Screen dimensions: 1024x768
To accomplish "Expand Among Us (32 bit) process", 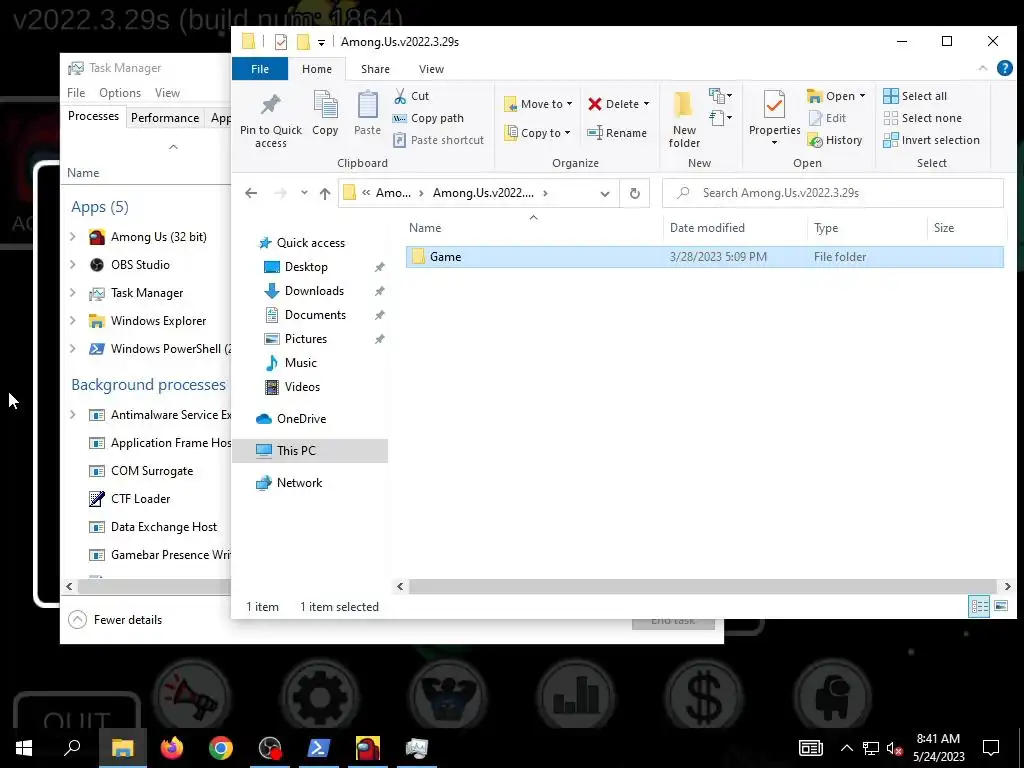I will coord(73,236).
